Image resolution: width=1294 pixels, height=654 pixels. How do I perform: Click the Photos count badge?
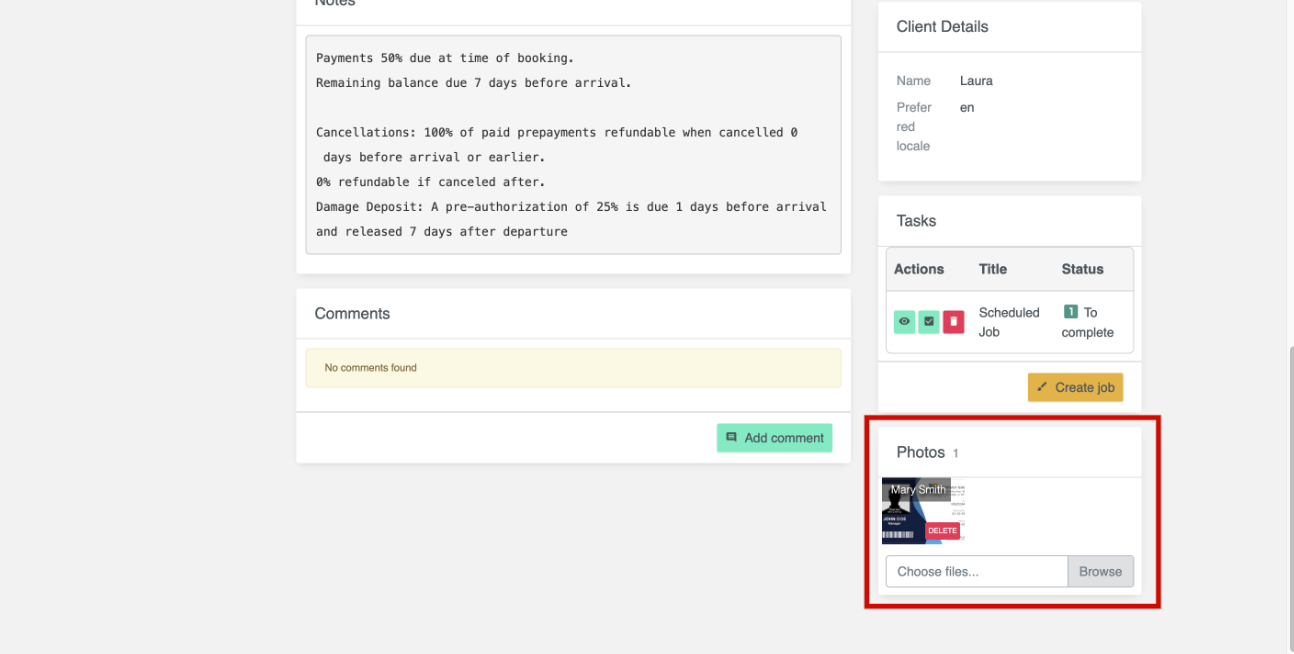pyautogui.click(x=955, y=454)
